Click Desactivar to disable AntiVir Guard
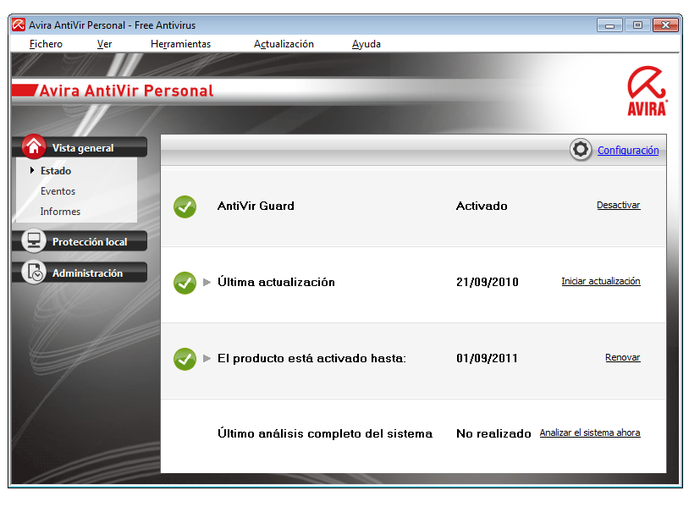The width and height of the screenshot is (700, 518). pyautogui.click(x=618, y=205)
